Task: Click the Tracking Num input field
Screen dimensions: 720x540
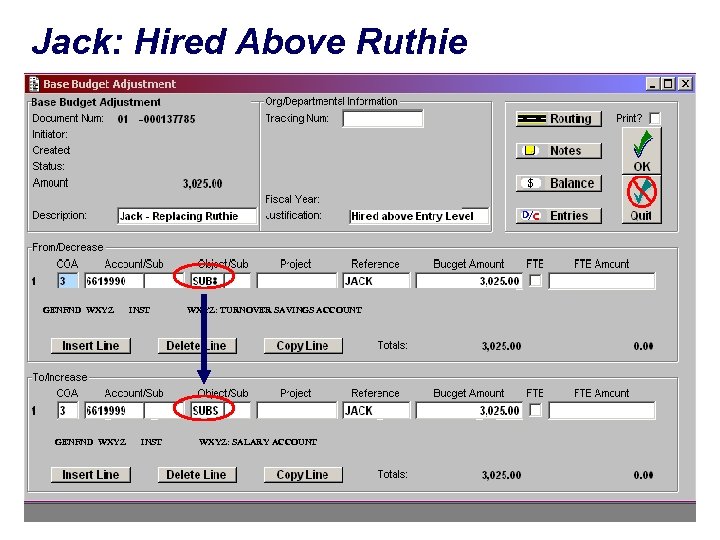Action: click(x=382, y=119)
